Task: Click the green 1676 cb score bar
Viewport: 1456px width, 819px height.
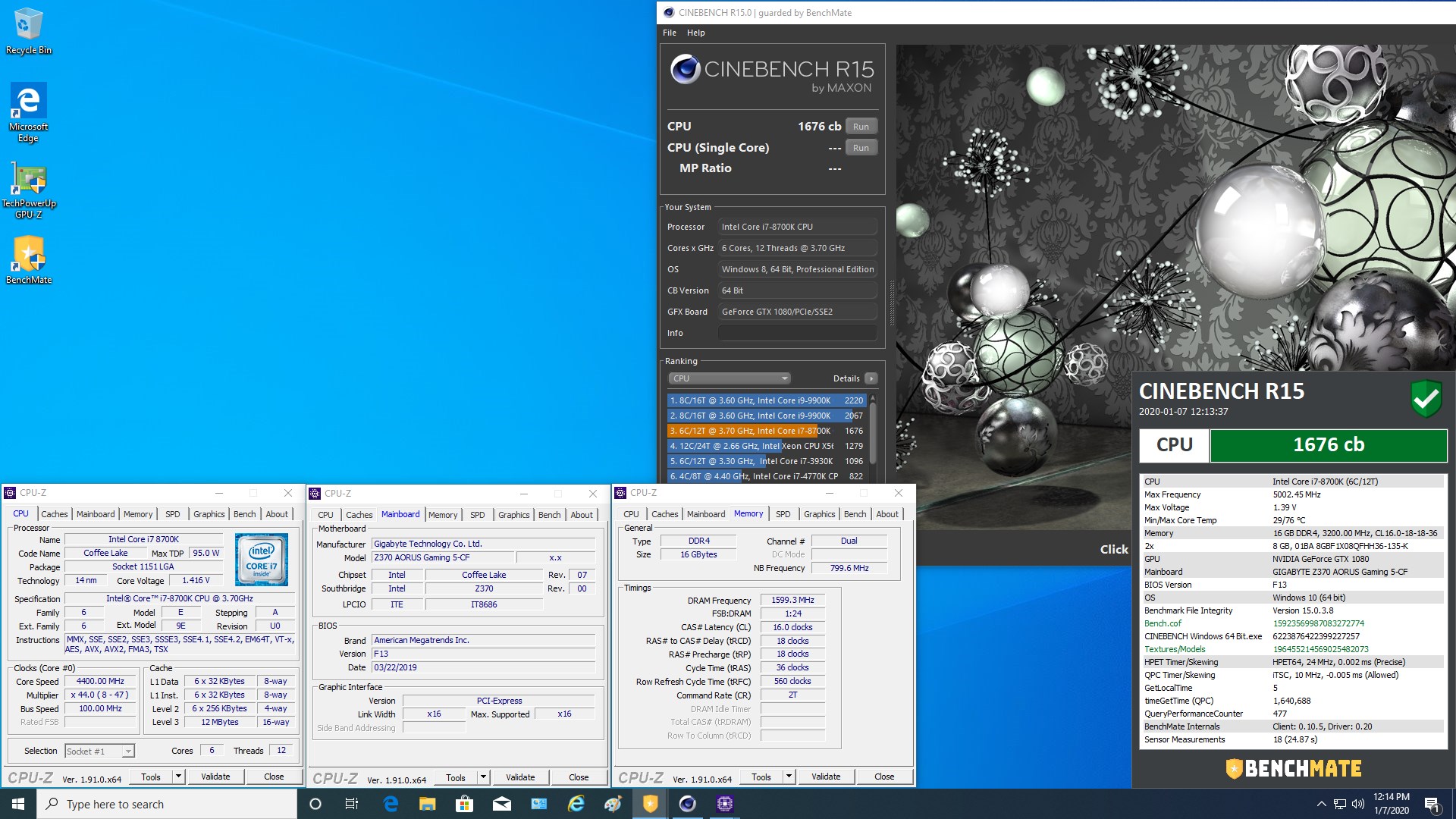Action: 1329,445
